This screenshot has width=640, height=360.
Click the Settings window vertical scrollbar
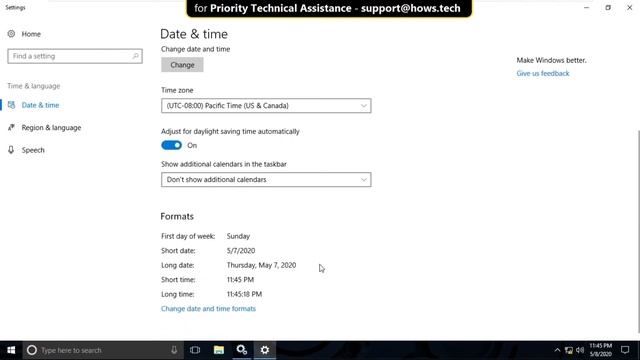(638, 231)
